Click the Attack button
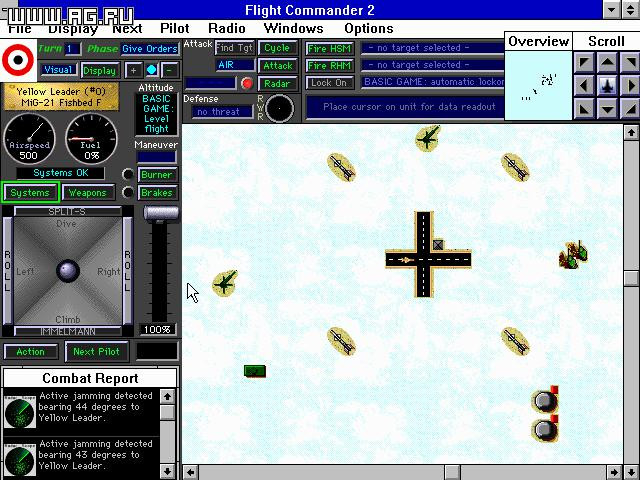The width and height of the screenshot is (640, 480). point(277,65)
